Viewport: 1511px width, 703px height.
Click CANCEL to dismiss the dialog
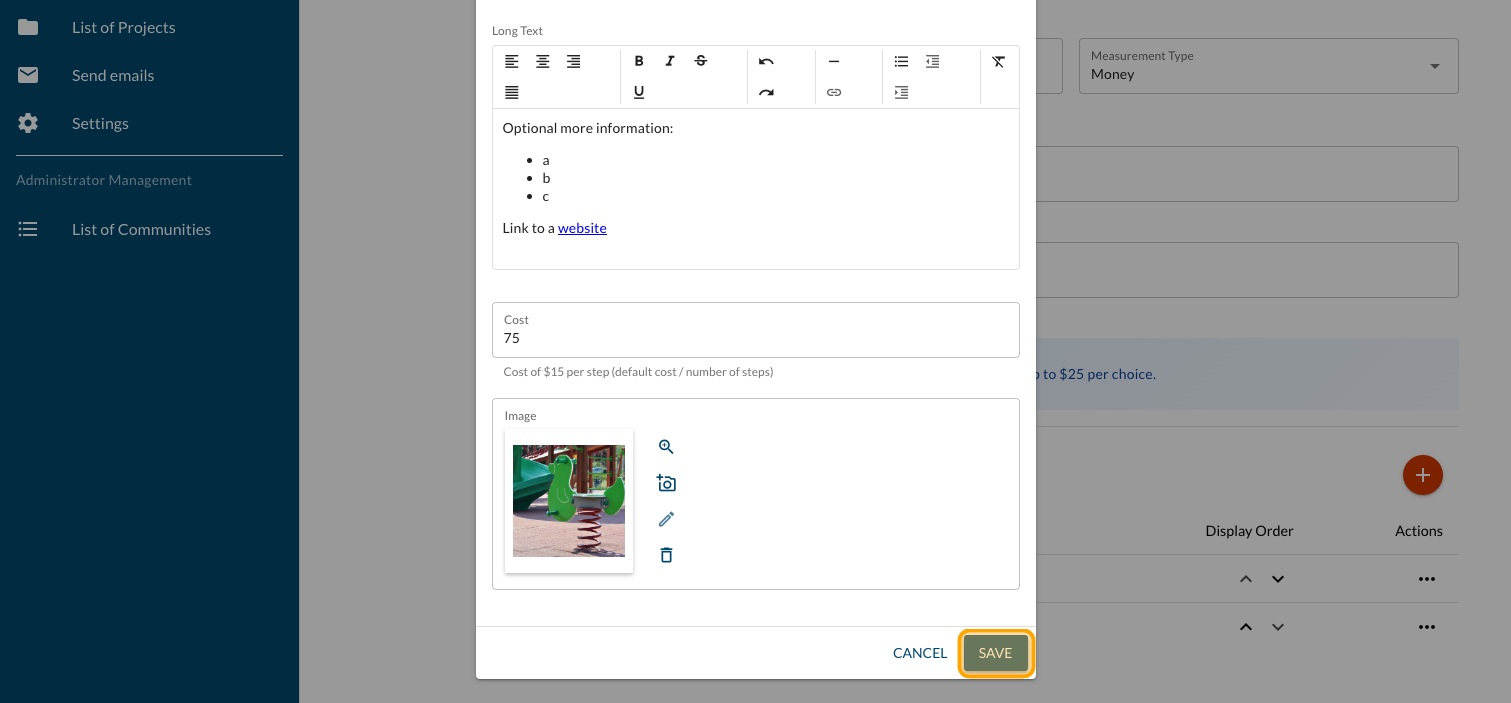(919, 653)
